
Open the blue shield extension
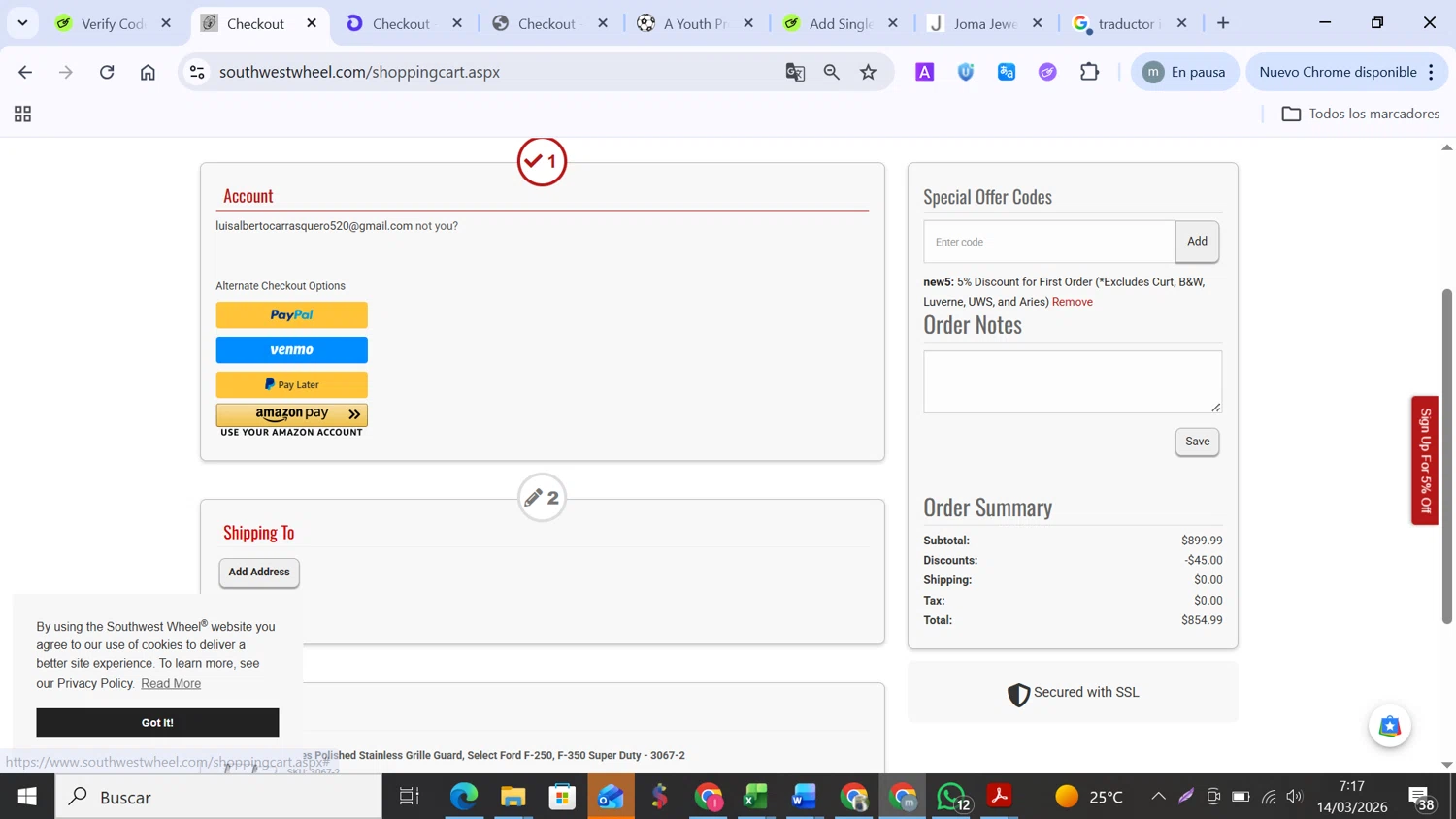point(966,72)
